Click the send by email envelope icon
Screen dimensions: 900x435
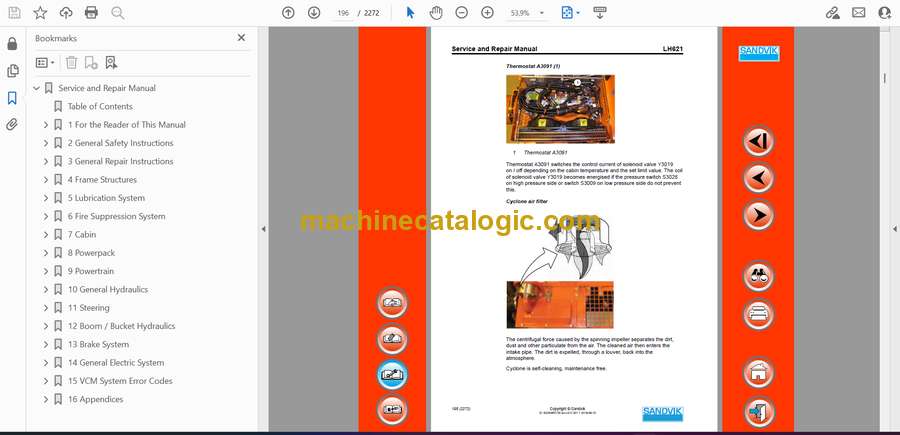point(859,13)
